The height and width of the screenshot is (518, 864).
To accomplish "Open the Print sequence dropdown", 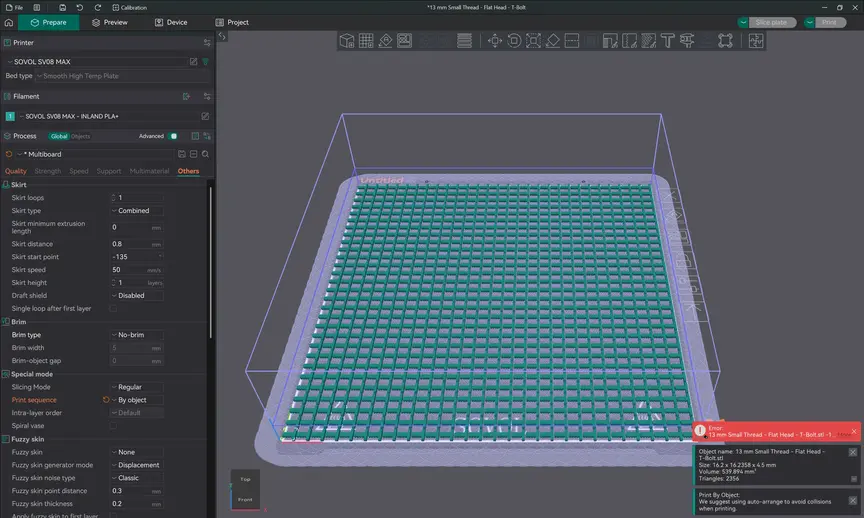I will [137, 400].
